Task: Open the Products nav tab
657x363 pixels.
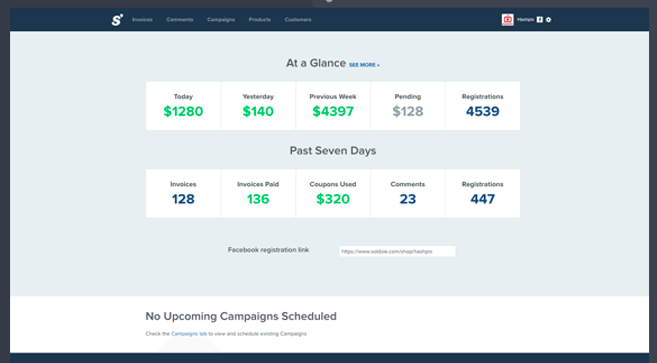Action: click(x=260, y=20)
